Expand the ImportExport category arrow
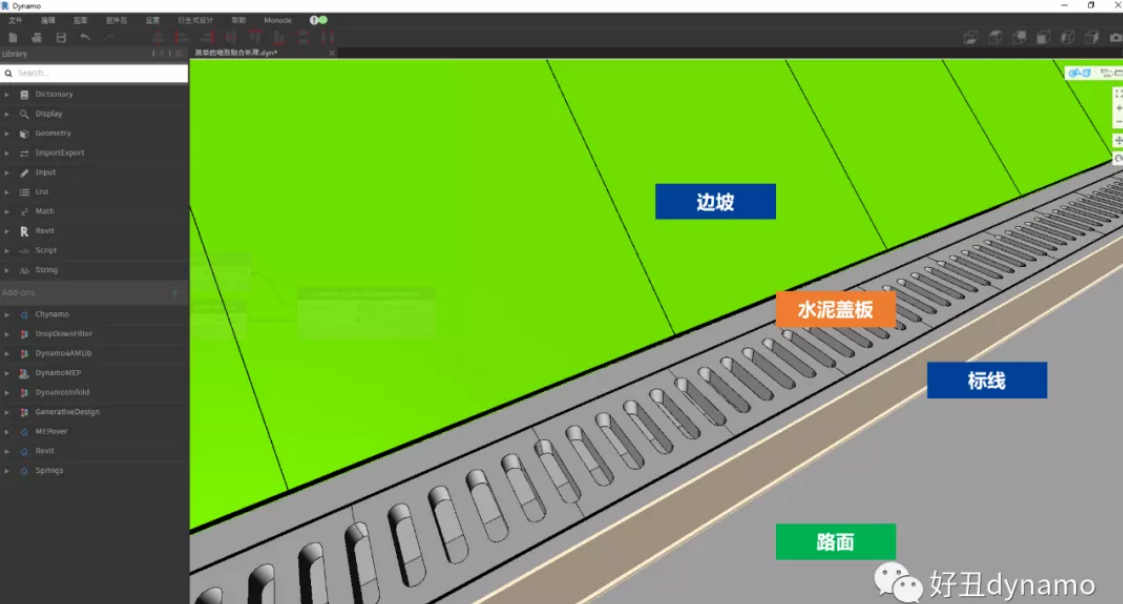This screenshot has width=1123, height=604. (x=6, y=153)
